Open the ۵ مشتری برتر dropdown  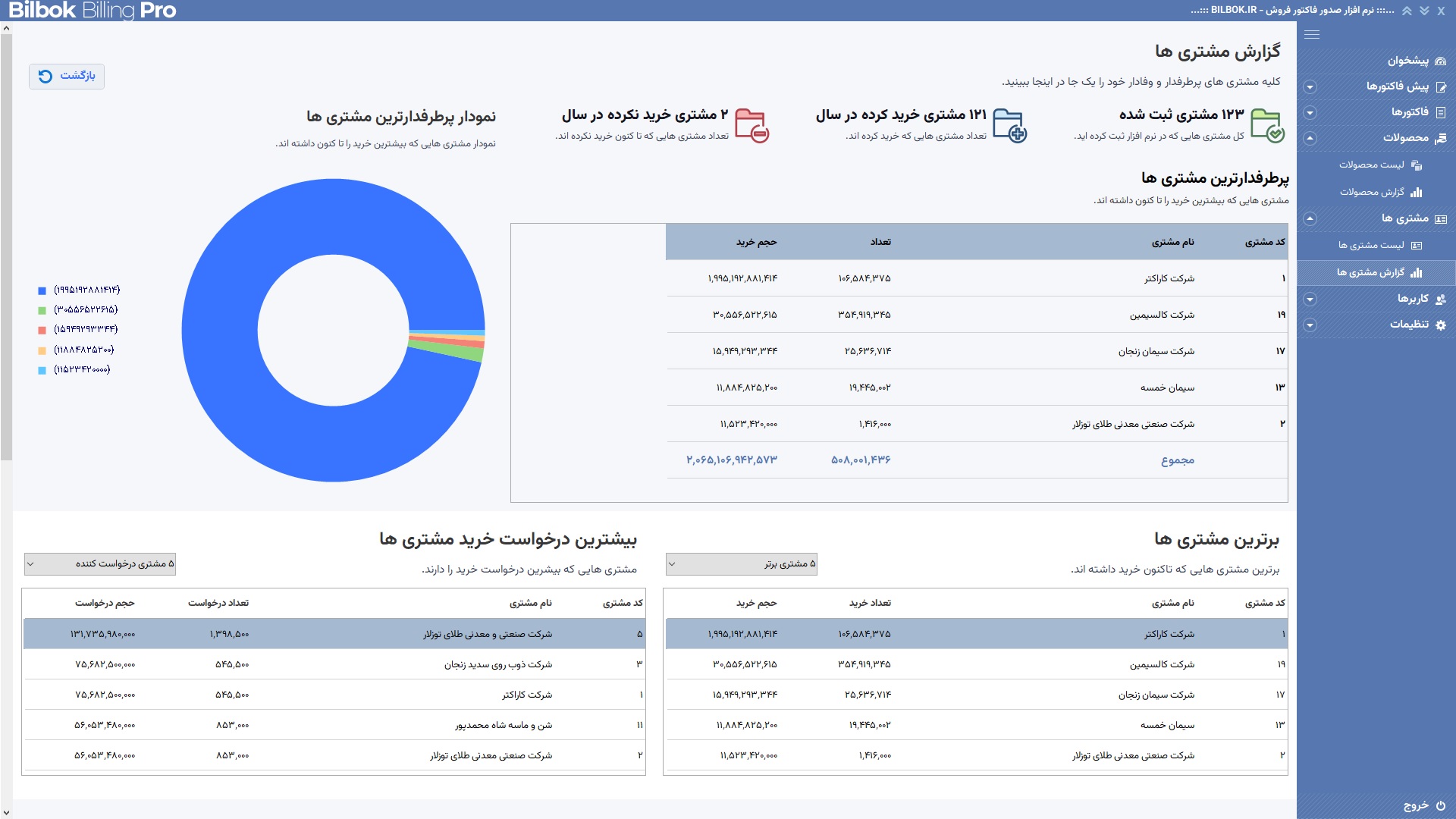[742, 564]
